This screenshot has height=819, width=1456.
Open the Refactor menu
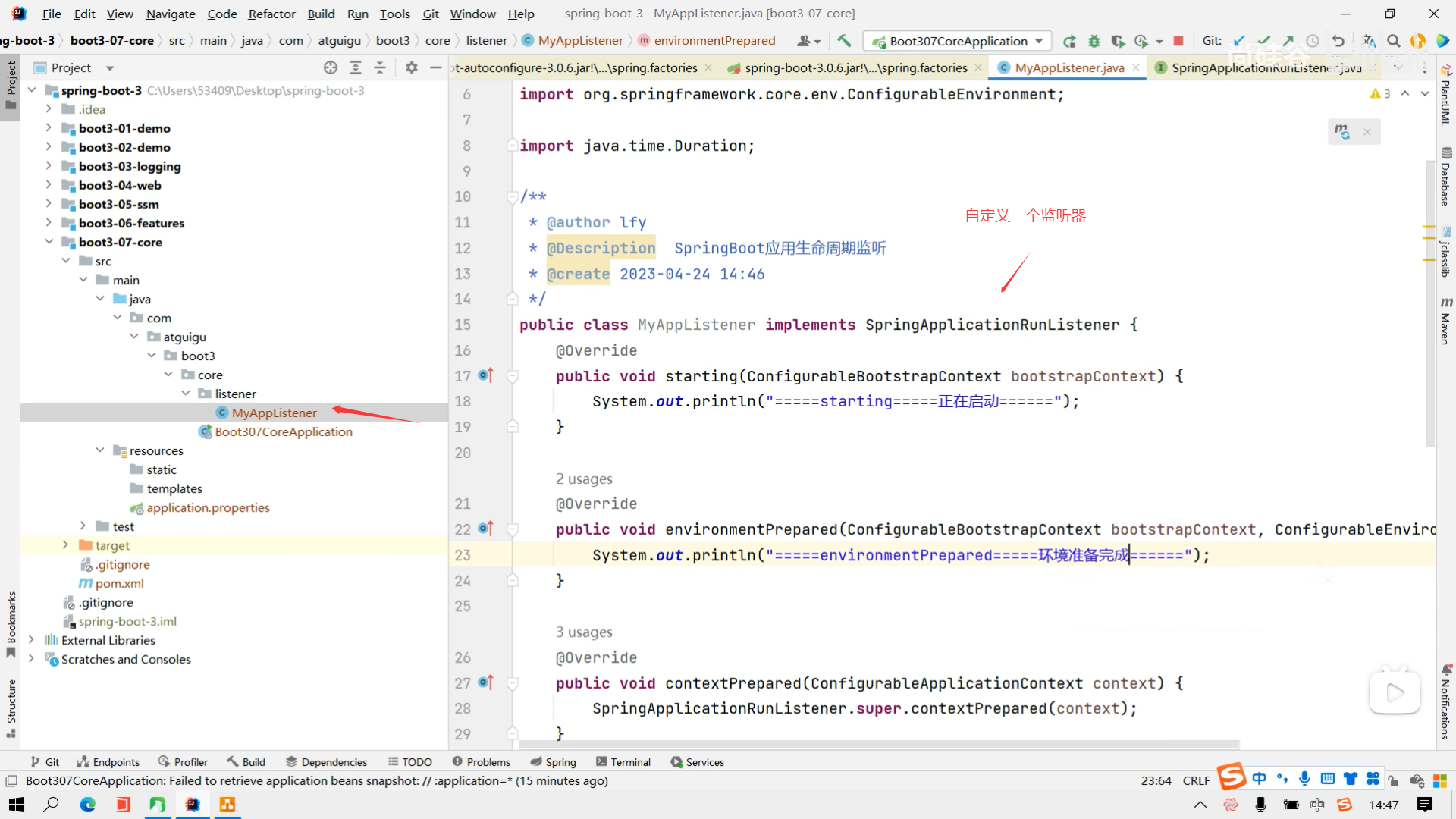click(x=271, y=14)
